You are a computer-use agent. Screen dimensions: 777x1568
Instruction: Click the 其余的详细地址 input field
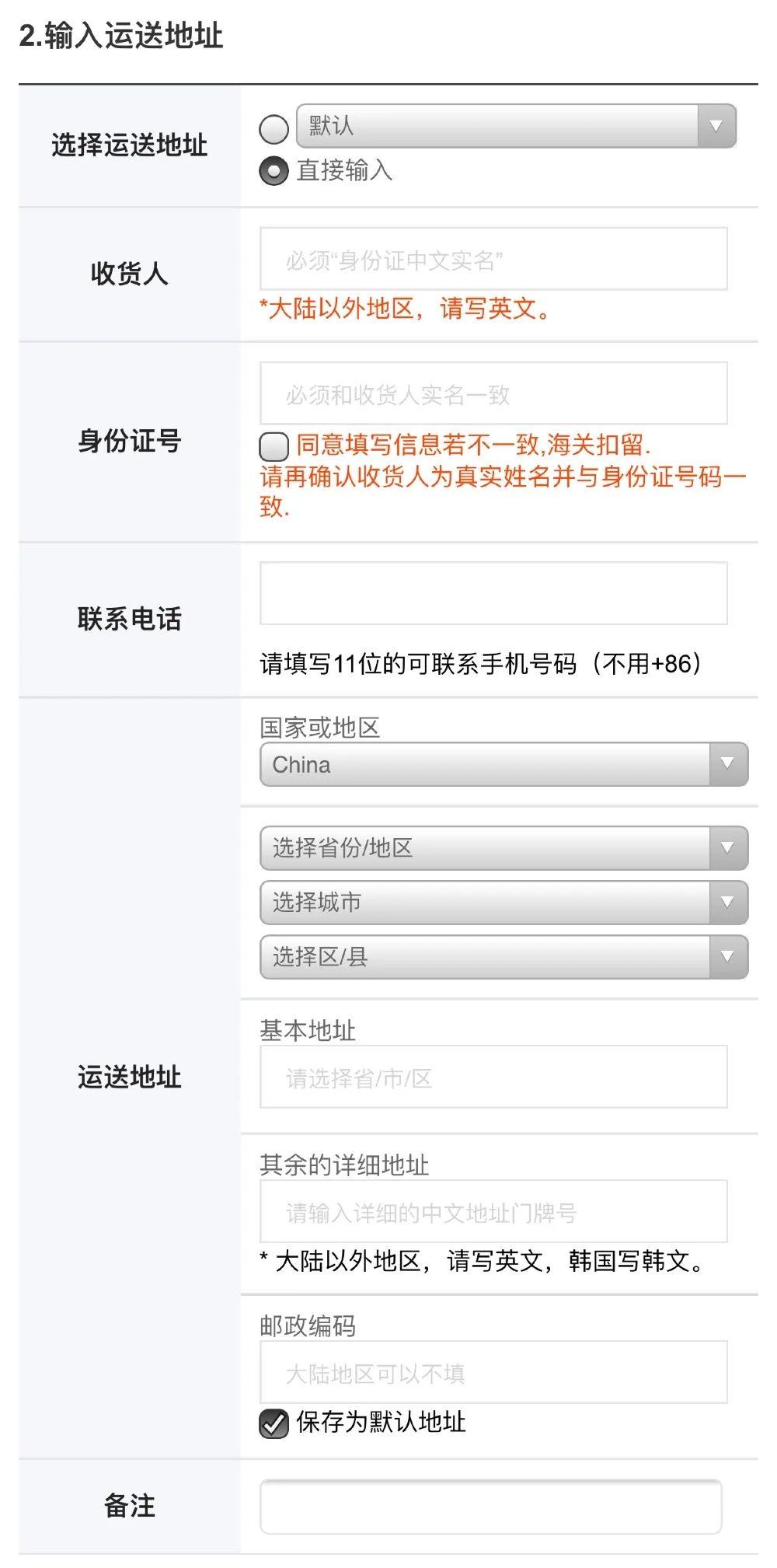click(493, 1212)
